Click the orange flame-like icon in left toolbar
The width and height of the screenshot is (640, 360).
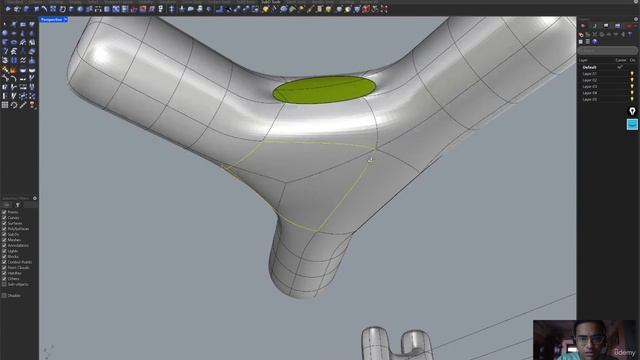point(14,69)
